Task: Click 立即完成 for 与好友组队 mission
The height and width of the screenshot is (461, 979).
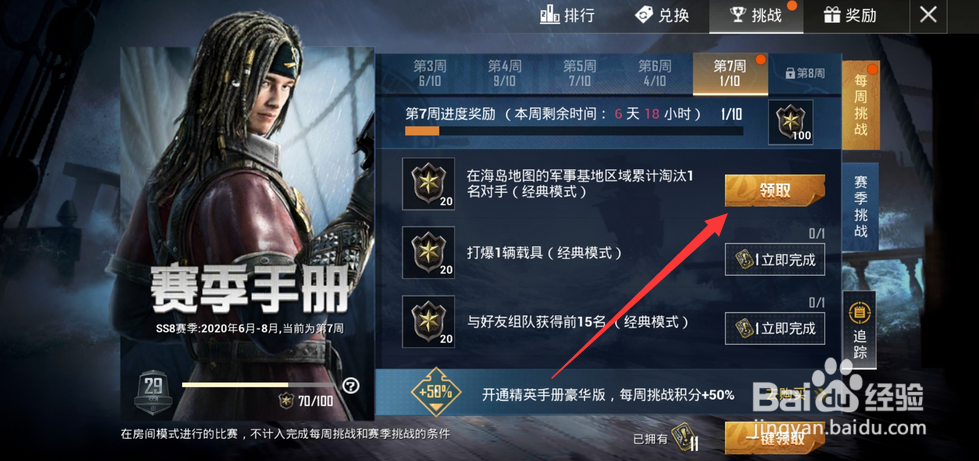Action: pyautogui.click(x=774, y=328)
